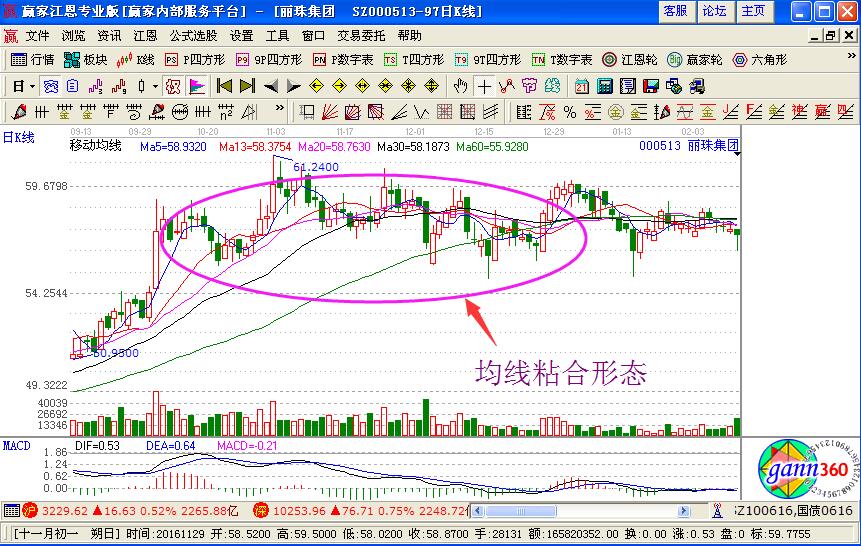This screenshot has width=861, height=546.
Task: Click the 论坛 forum button
Action: coord(714,11)
